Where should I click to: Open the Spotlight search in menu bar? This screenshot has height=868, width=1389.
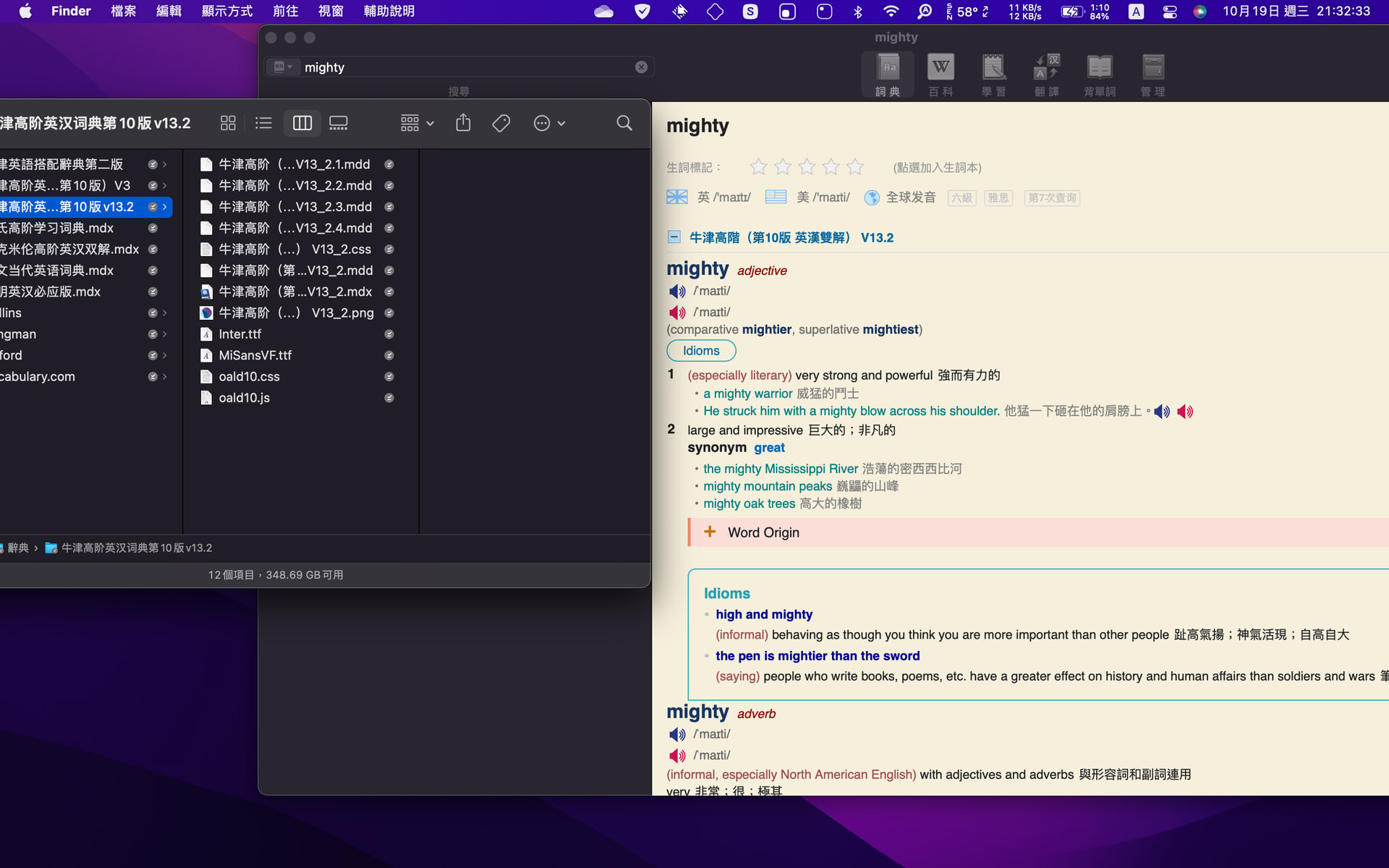925,12
